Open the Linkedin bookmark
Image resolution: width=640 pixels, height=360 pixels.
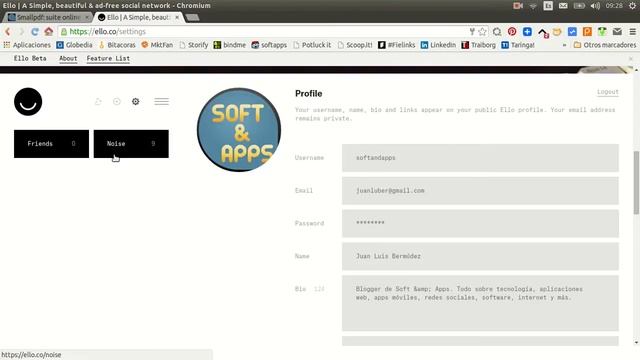[x=438, y=45]
